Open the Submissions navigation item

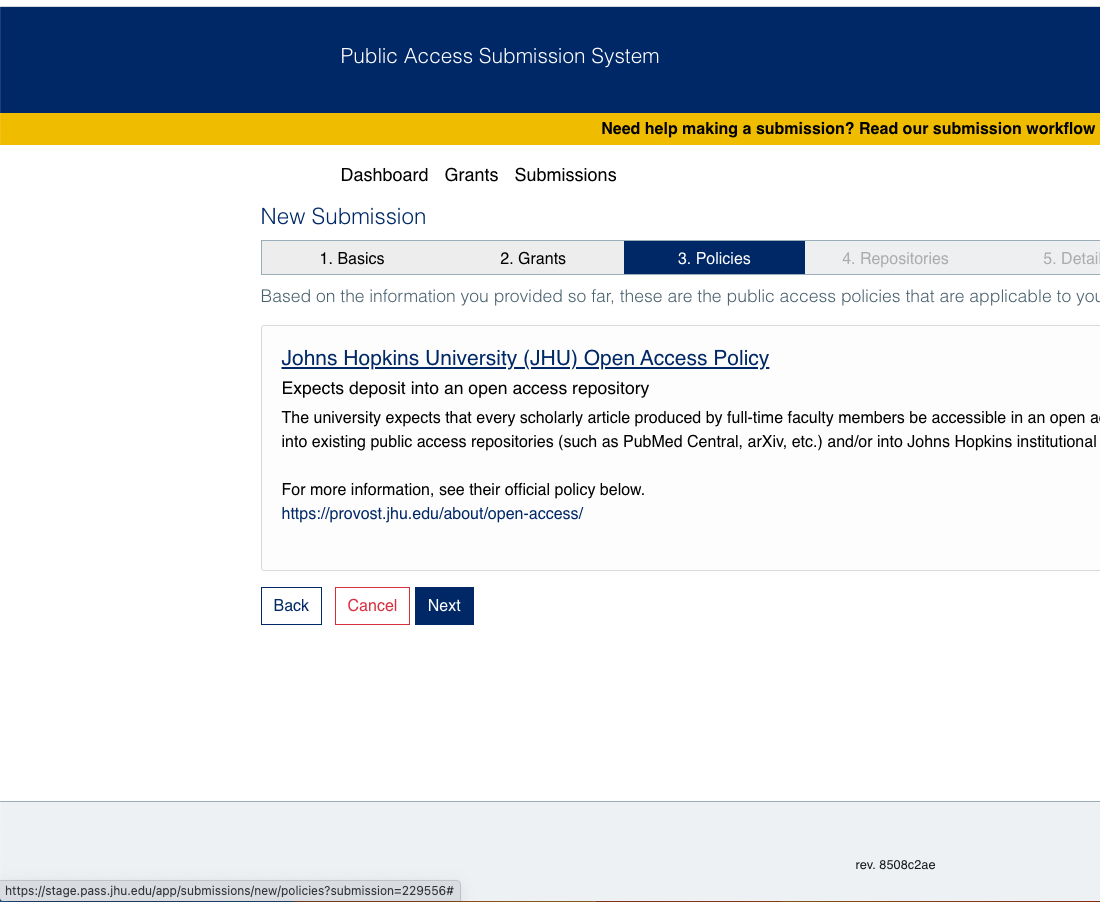tap(565, 175)
